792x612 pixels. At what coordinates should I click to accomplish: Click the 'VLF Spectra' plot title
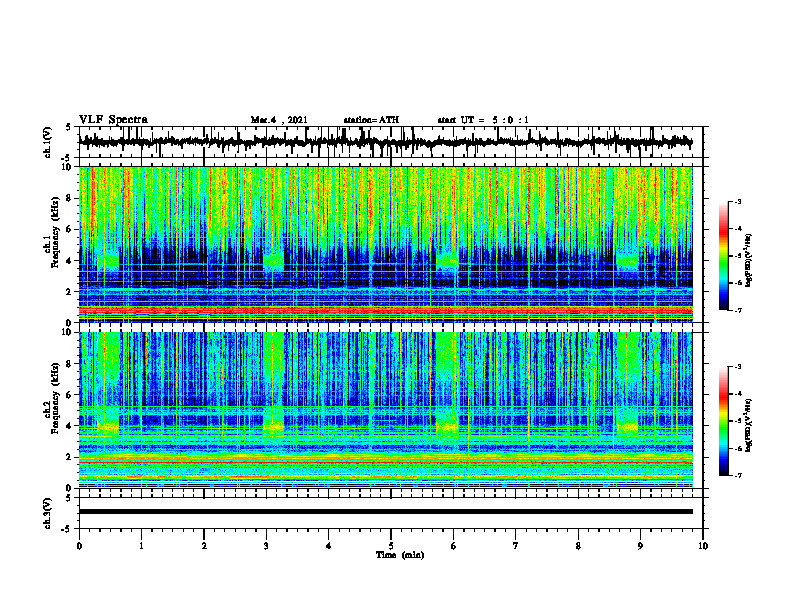coord(114,120)
